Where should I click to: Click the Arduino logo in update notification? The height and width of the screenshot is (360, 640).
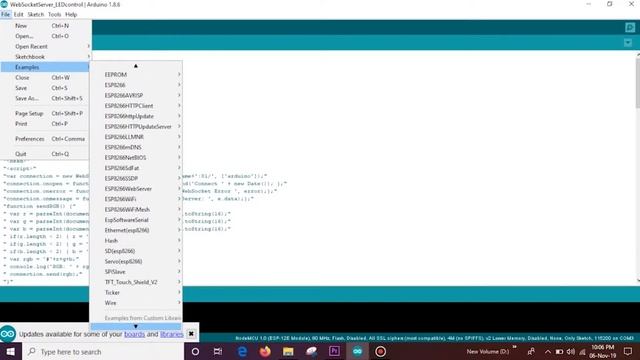point(8,334)
